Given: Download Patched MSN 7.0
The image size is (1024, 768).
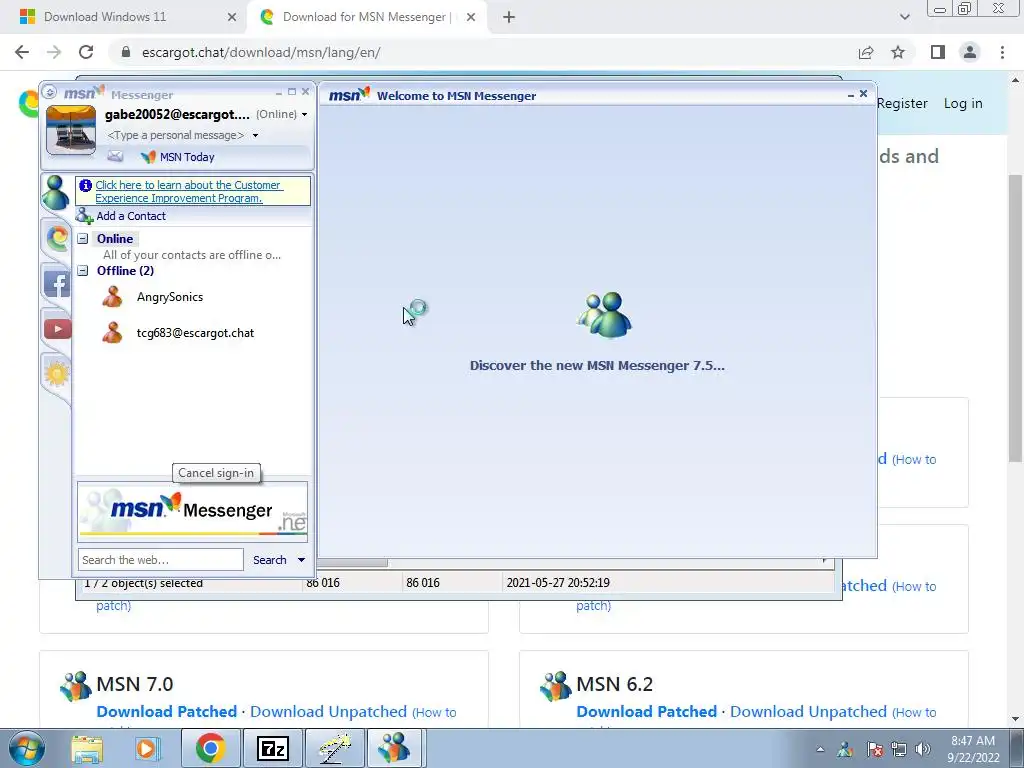Looking at the screenshot, I should coord(167,711).
